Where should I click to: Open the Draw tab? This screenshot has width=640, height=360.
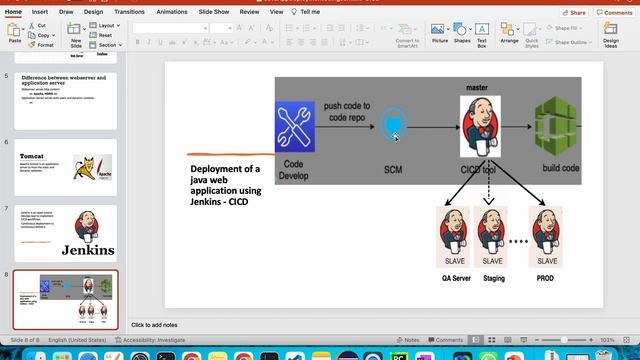tap(66, 12)
